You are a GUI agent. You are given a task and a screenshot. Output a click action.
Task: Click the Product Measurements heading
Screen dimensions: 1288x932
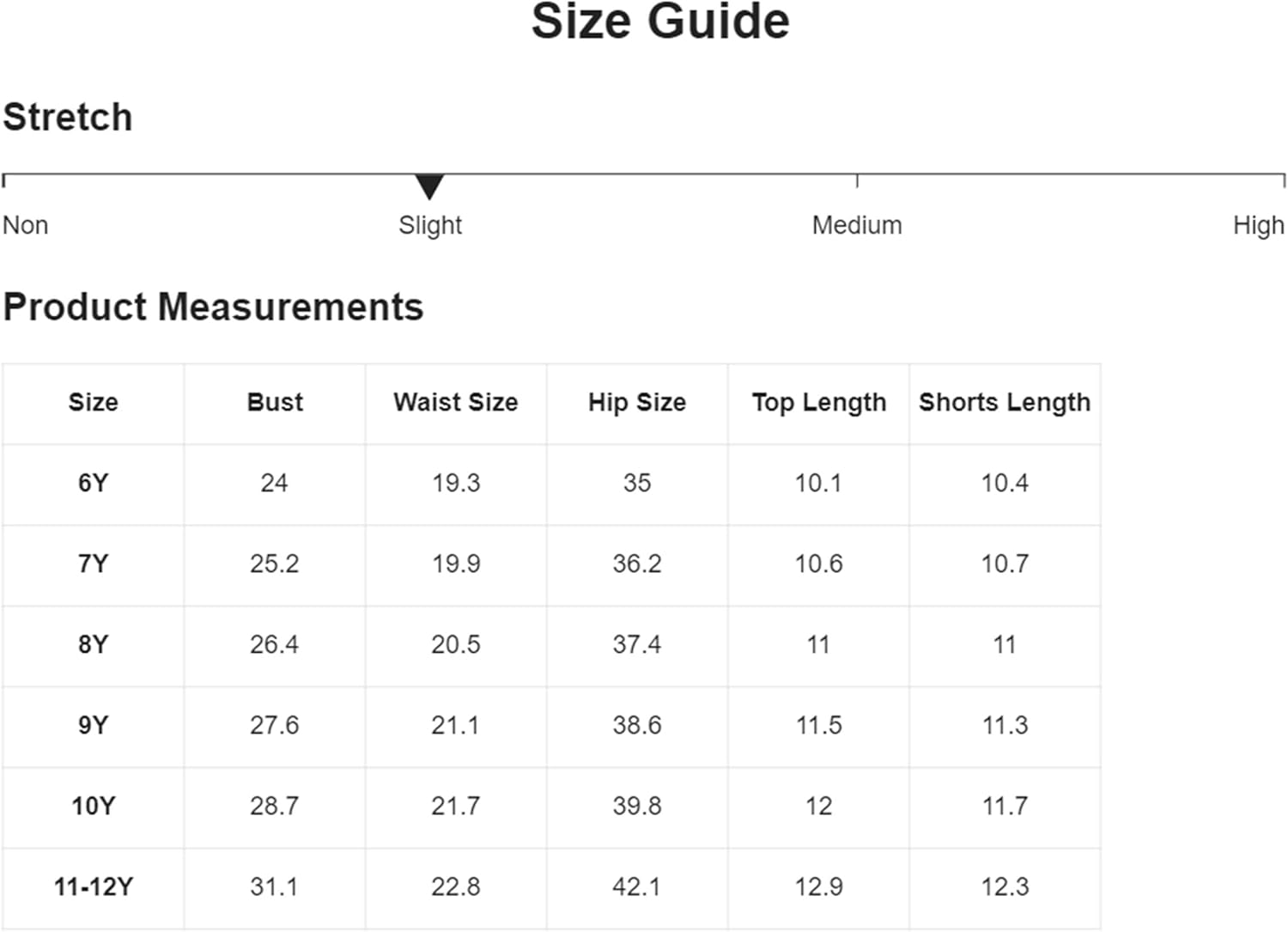click(213, 307)
